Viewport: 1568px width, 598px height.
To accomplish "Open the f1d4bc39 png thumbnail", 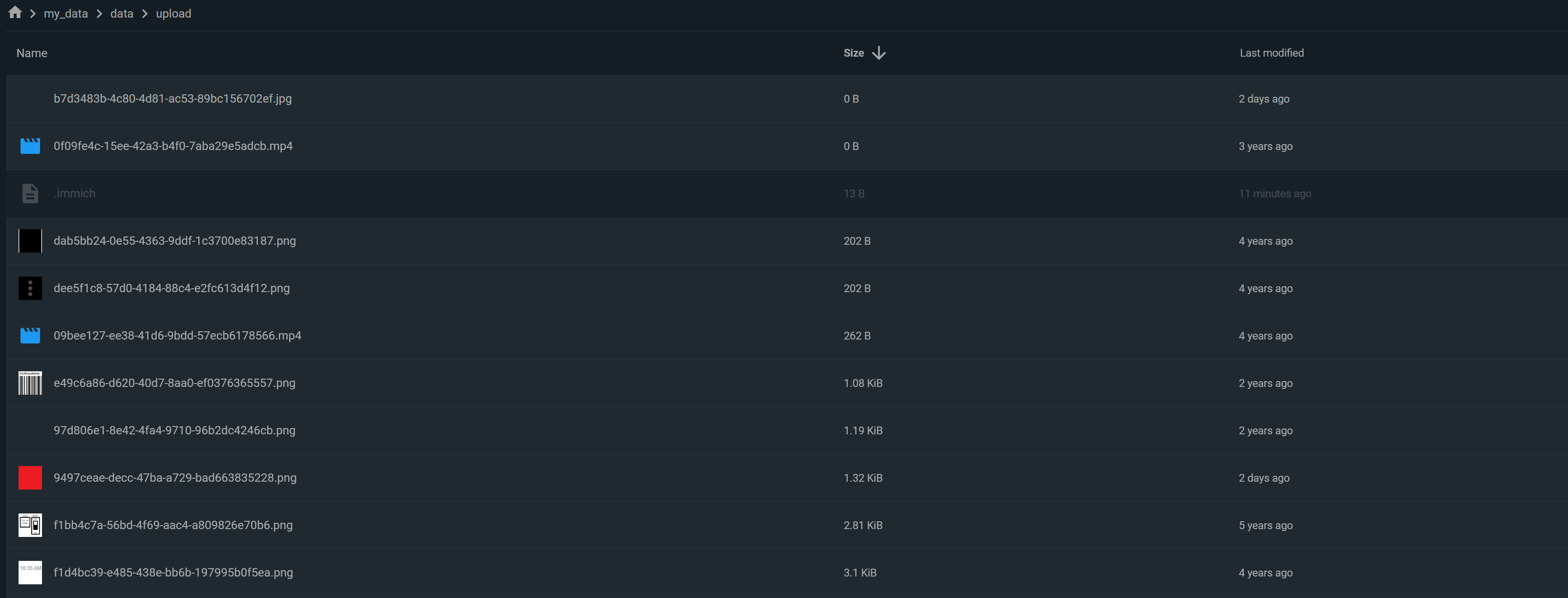I will coord(30,573).
